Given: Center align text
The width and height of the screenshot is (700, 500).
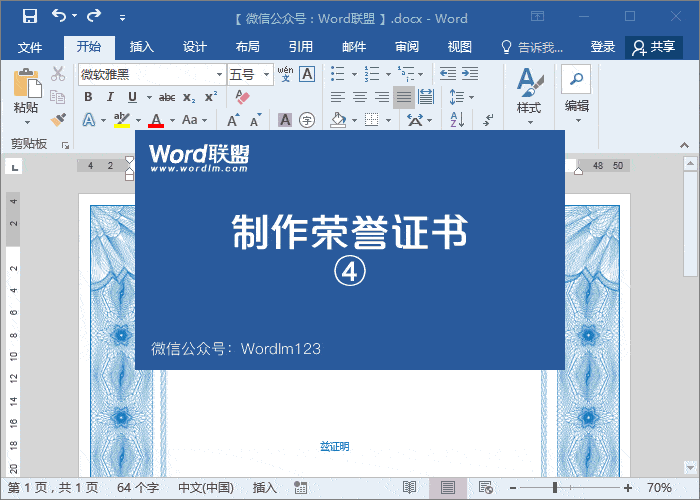Looking at the screenshot, I should [x=360, y=97].
